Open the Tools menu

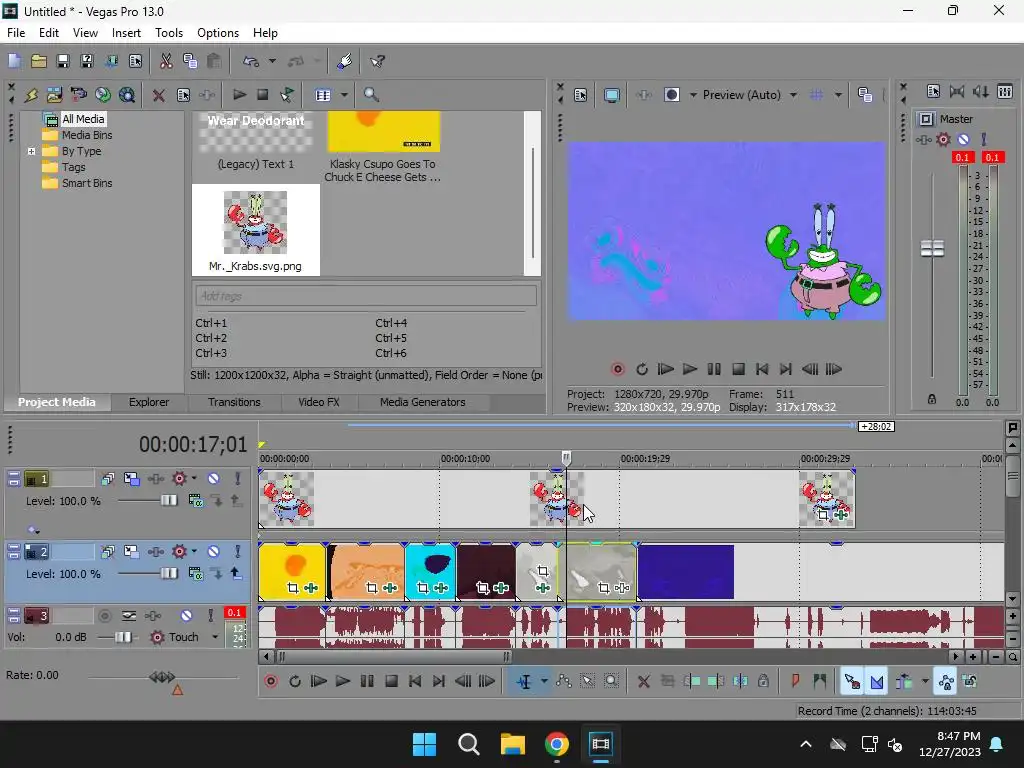pos(168,33)
